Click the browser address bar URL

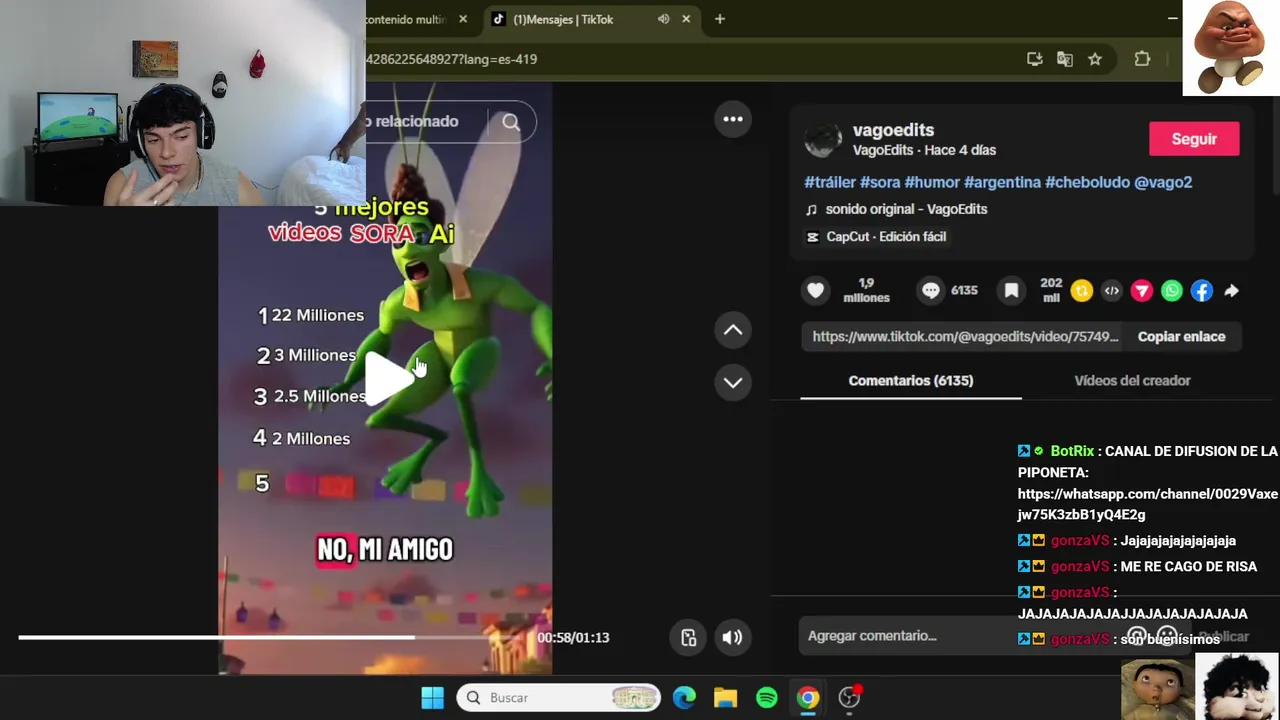point(451,59)
